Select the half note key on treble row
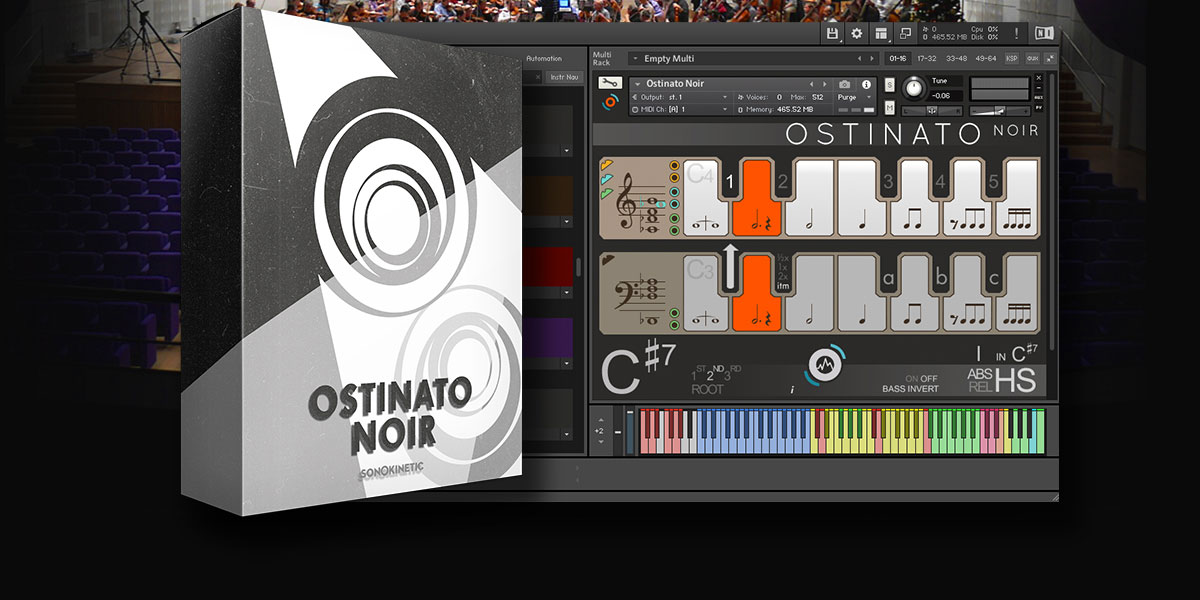The height and width of the screenshot is (600, 1200). tap(807, 197)
